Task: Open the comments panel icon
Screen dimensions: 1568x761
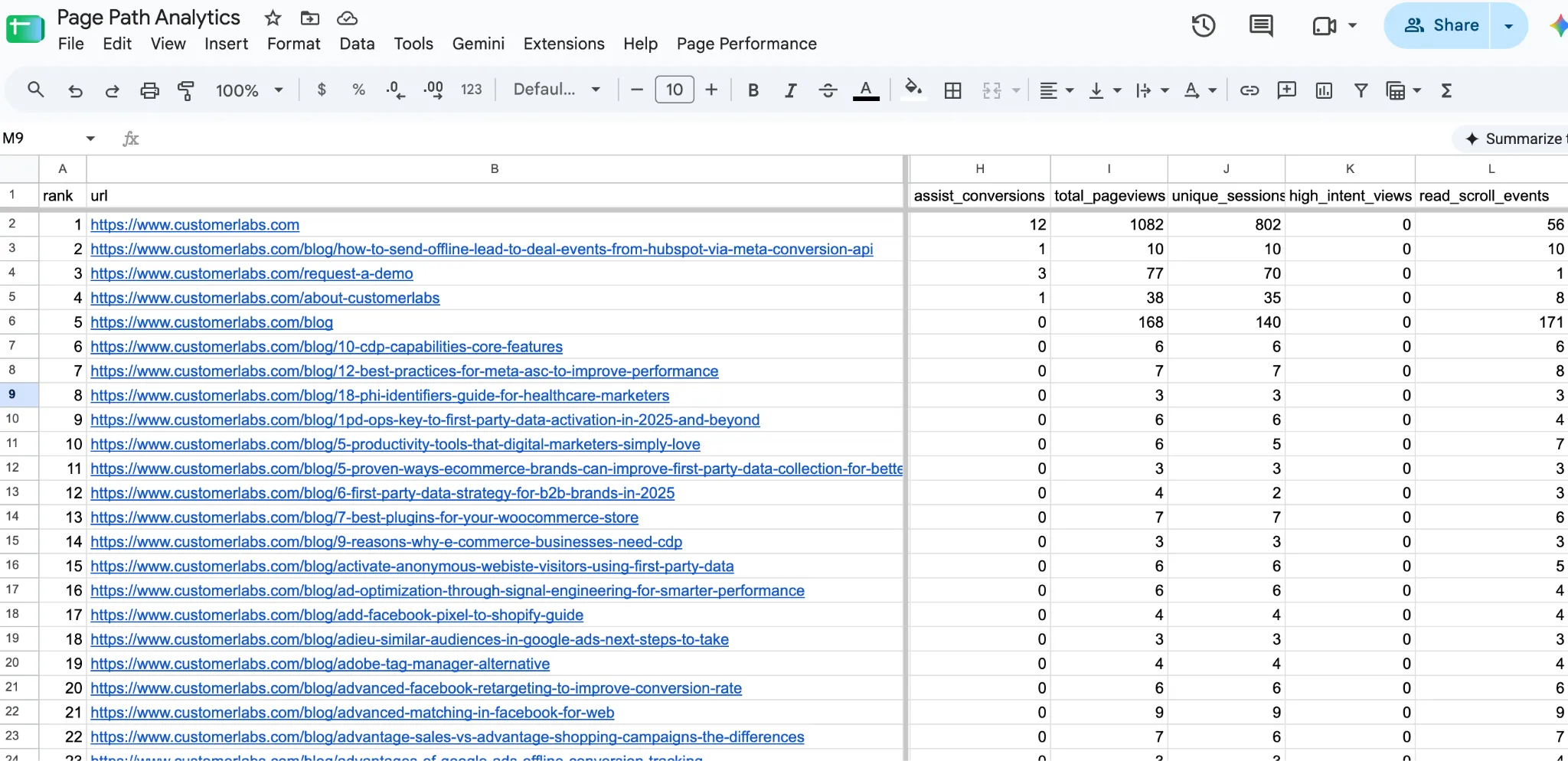Action: click(x=1261, y=25)
